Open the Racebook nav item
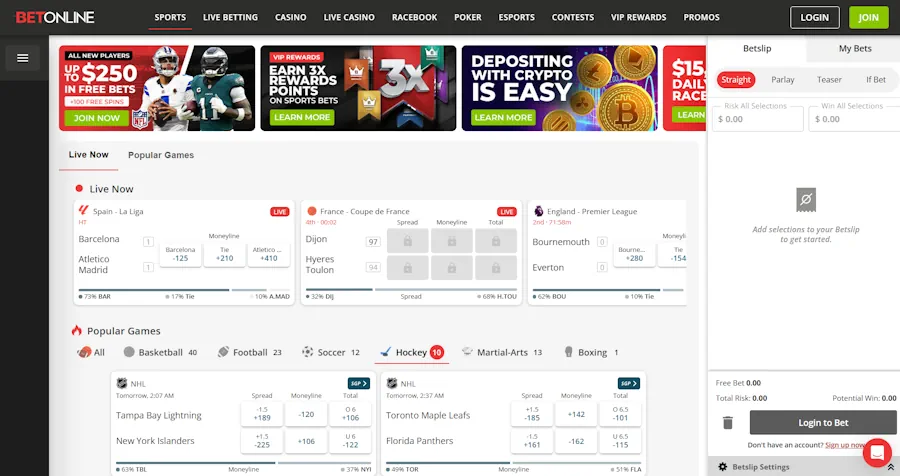 coord(414,17)
